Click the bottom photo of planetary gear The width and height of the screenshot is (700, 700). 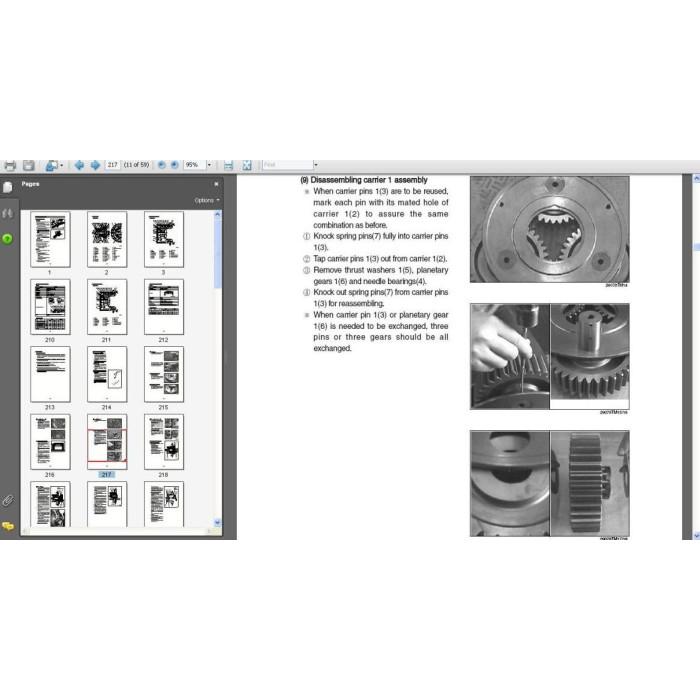click(590, 483)
